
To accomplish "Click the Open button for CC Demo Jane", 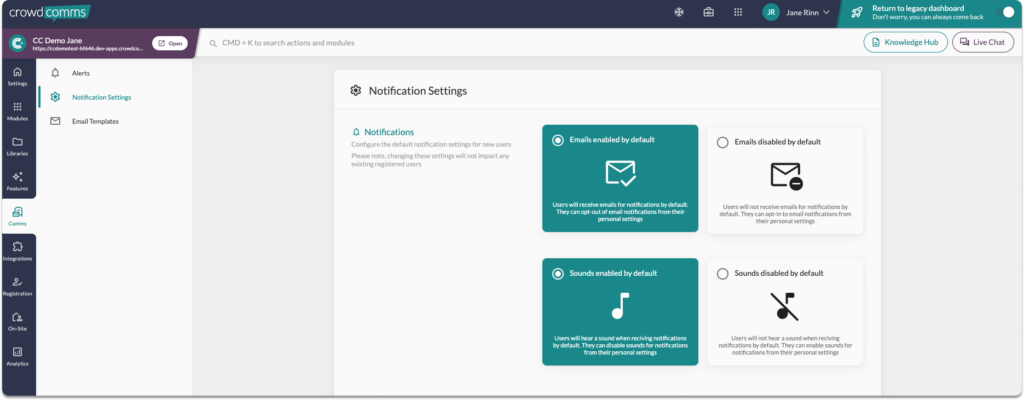I will pos(169,43).
